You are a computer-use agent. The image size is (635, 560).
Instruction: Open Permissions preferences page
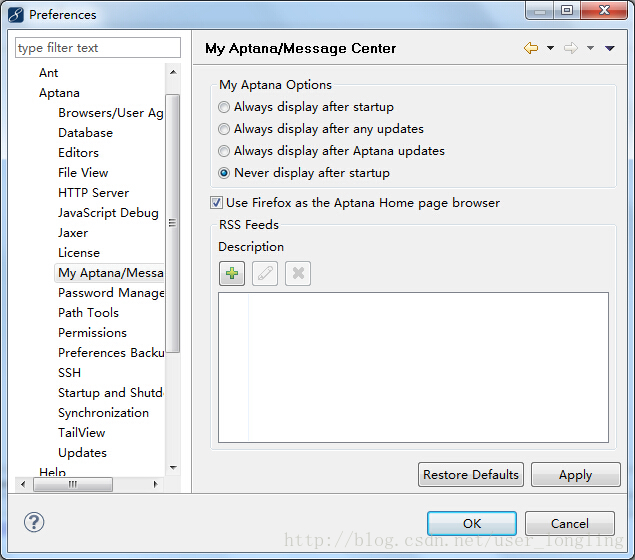[92, 333]
